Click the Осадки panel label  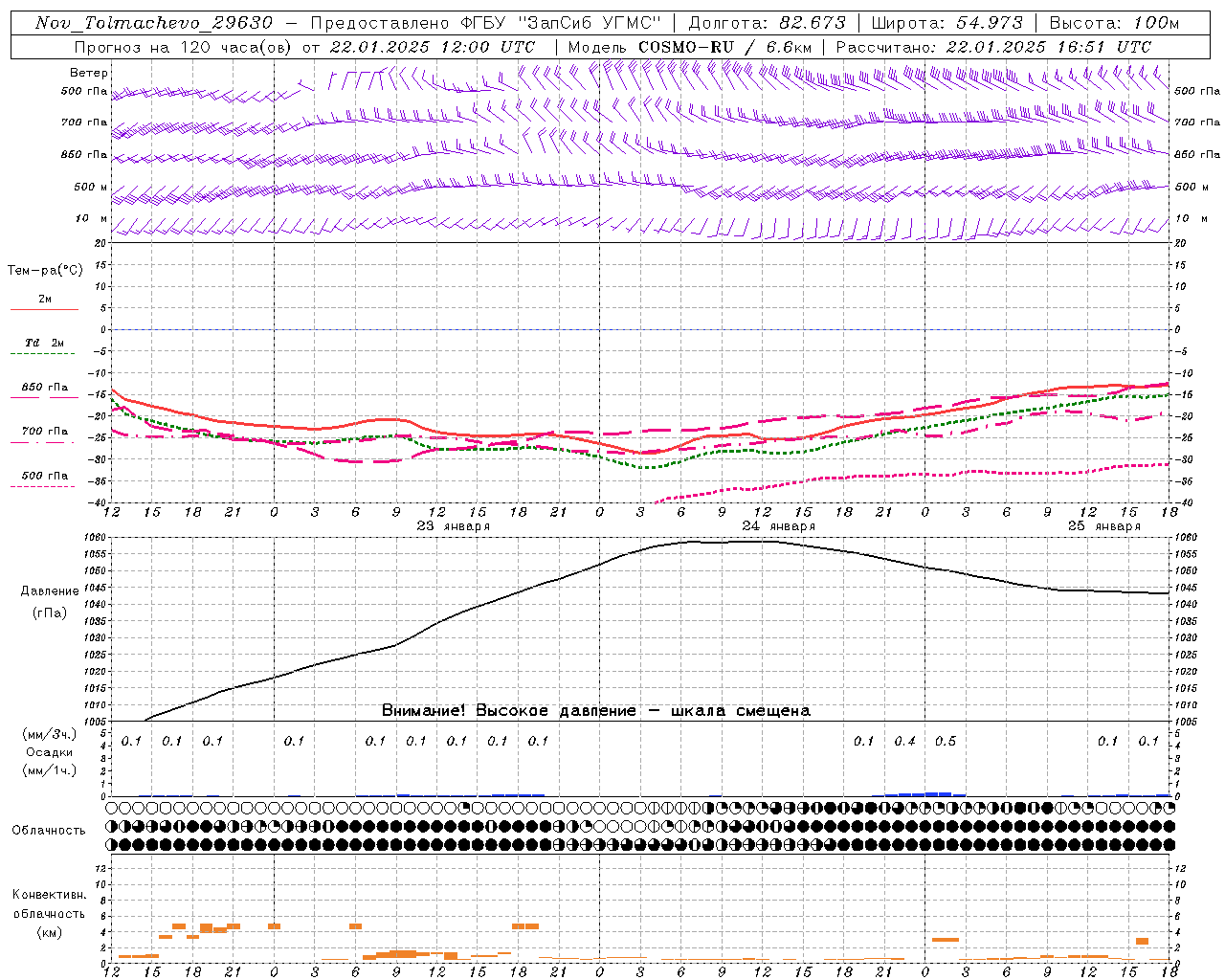coord(49,752)
